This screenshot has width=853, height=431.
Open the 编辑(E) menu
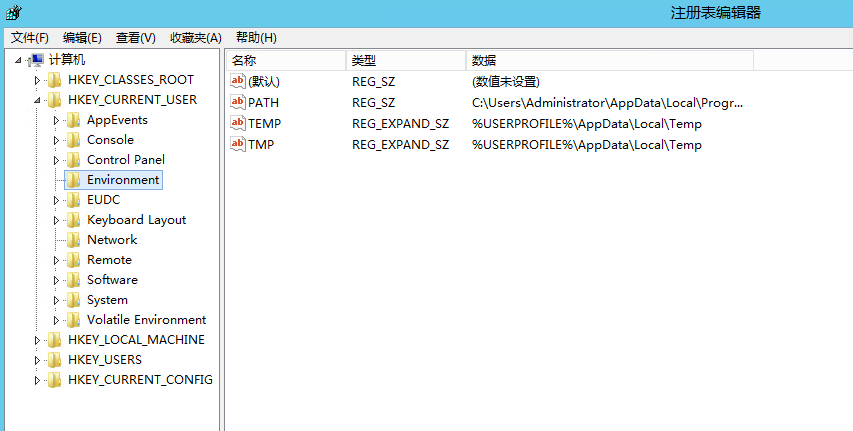click(82, 38)
